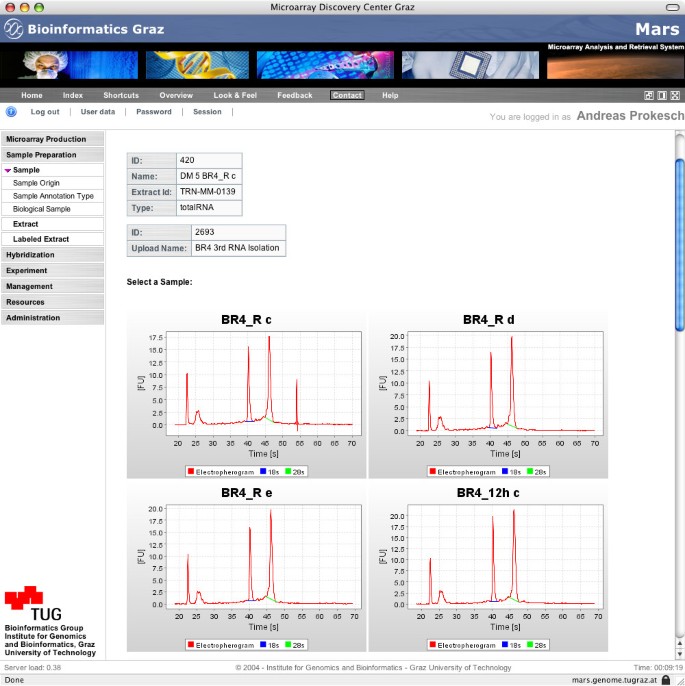
Task: Expand the Administration section
Action: (x=52, y=318)
